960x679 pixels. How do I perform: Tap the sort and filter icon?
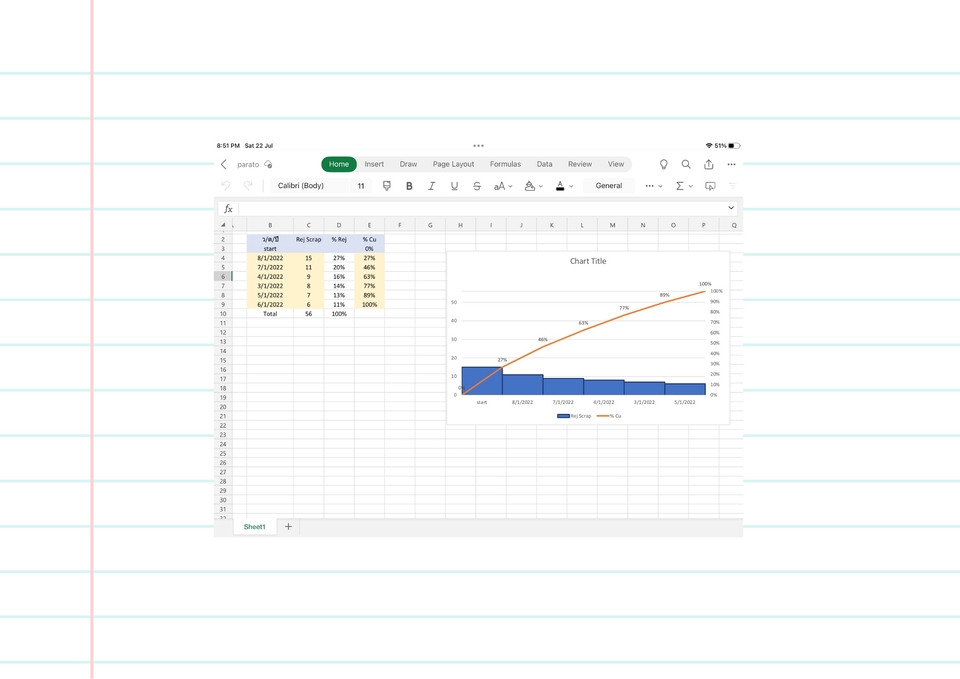point(732,186)
